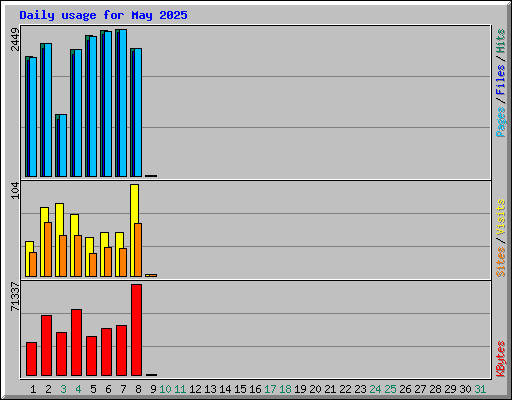The image size is (512, 400).
Task: Click the green day 31 label
Action: 480,389
